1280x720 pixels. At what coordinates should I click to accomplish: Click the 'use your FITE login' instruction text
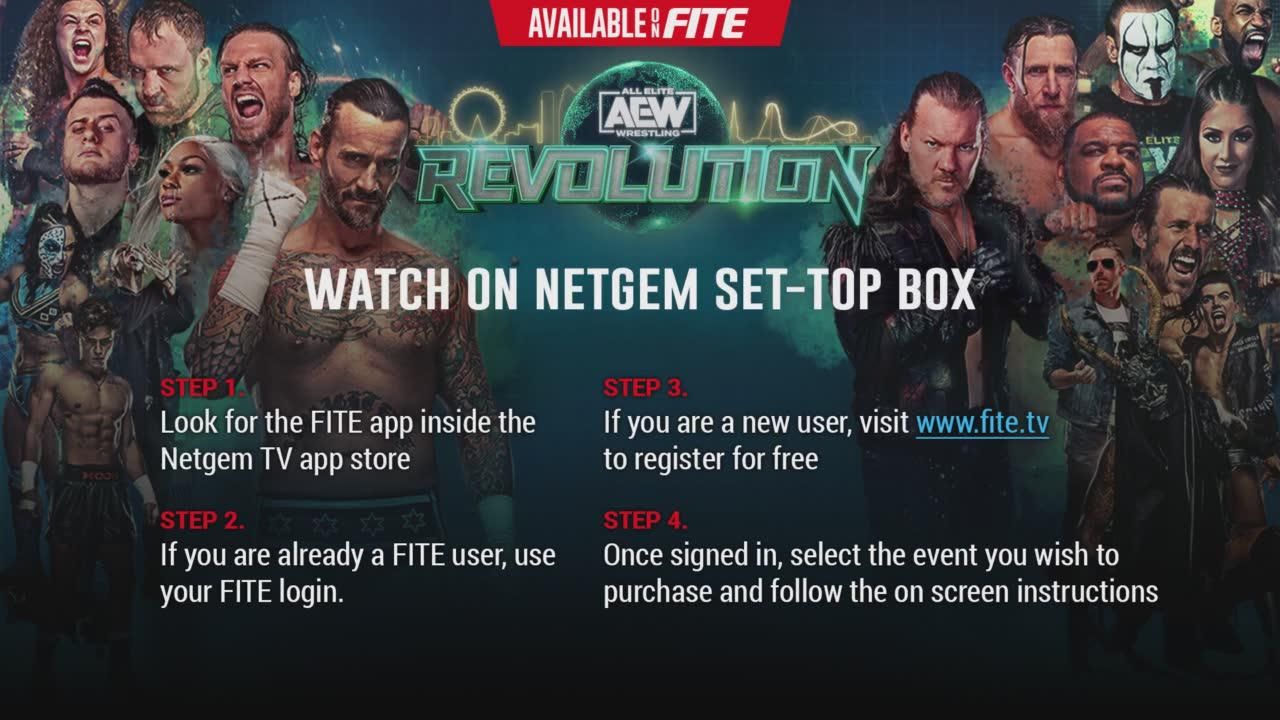point(358,572)
